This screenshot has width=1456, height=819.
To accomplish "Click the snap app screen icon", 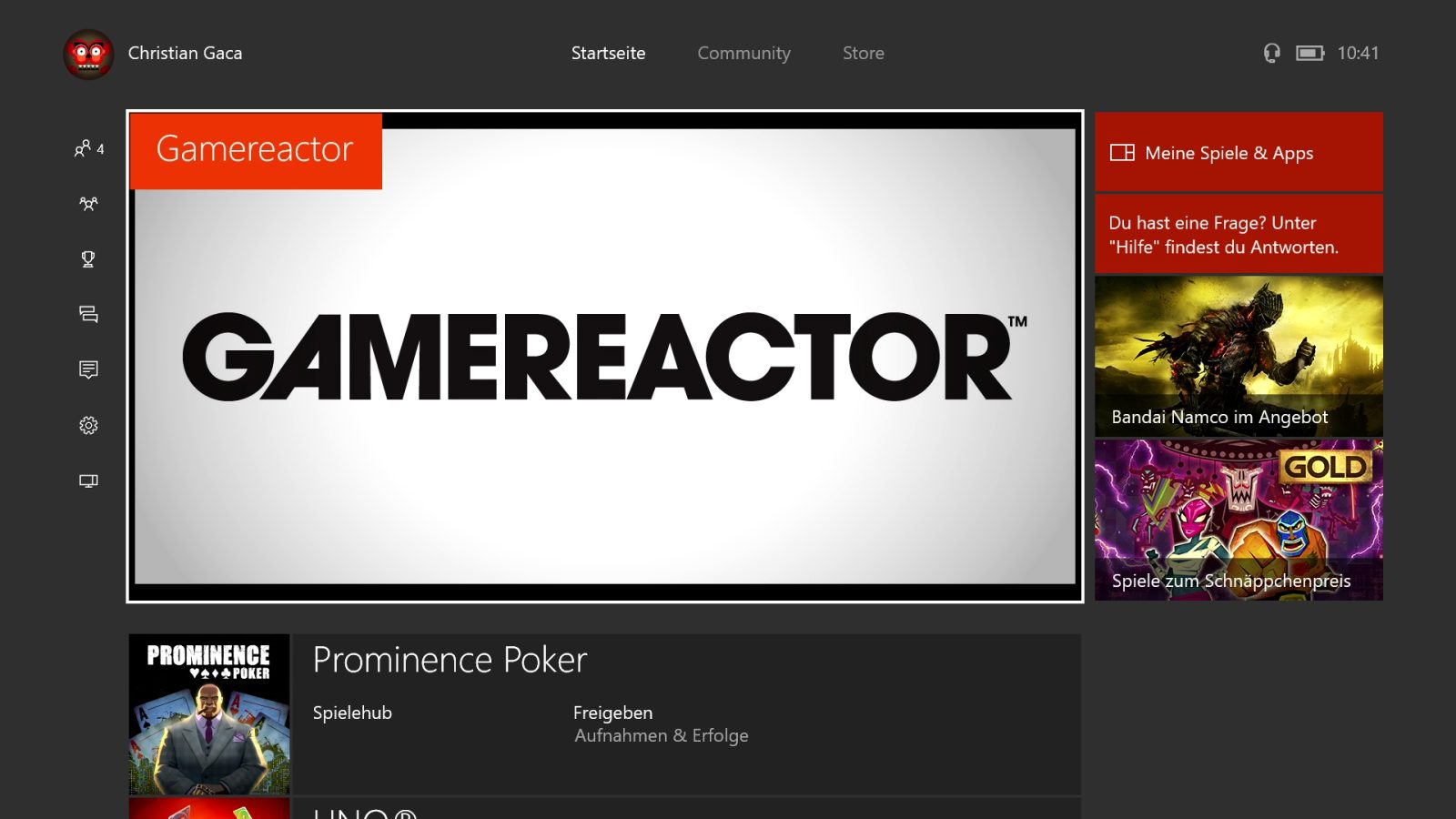I will 88,480.
